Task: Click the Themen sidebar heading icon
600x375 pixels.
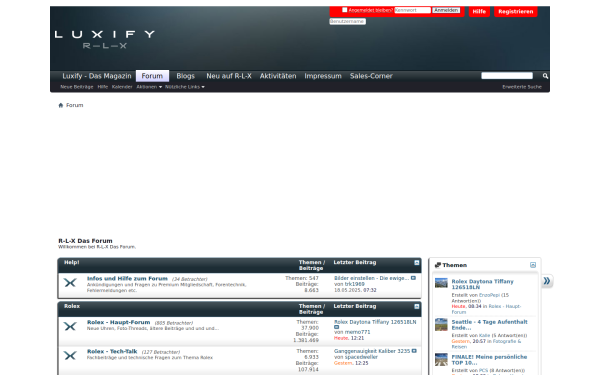Action: pyautogui.click(x=438, y=265)
